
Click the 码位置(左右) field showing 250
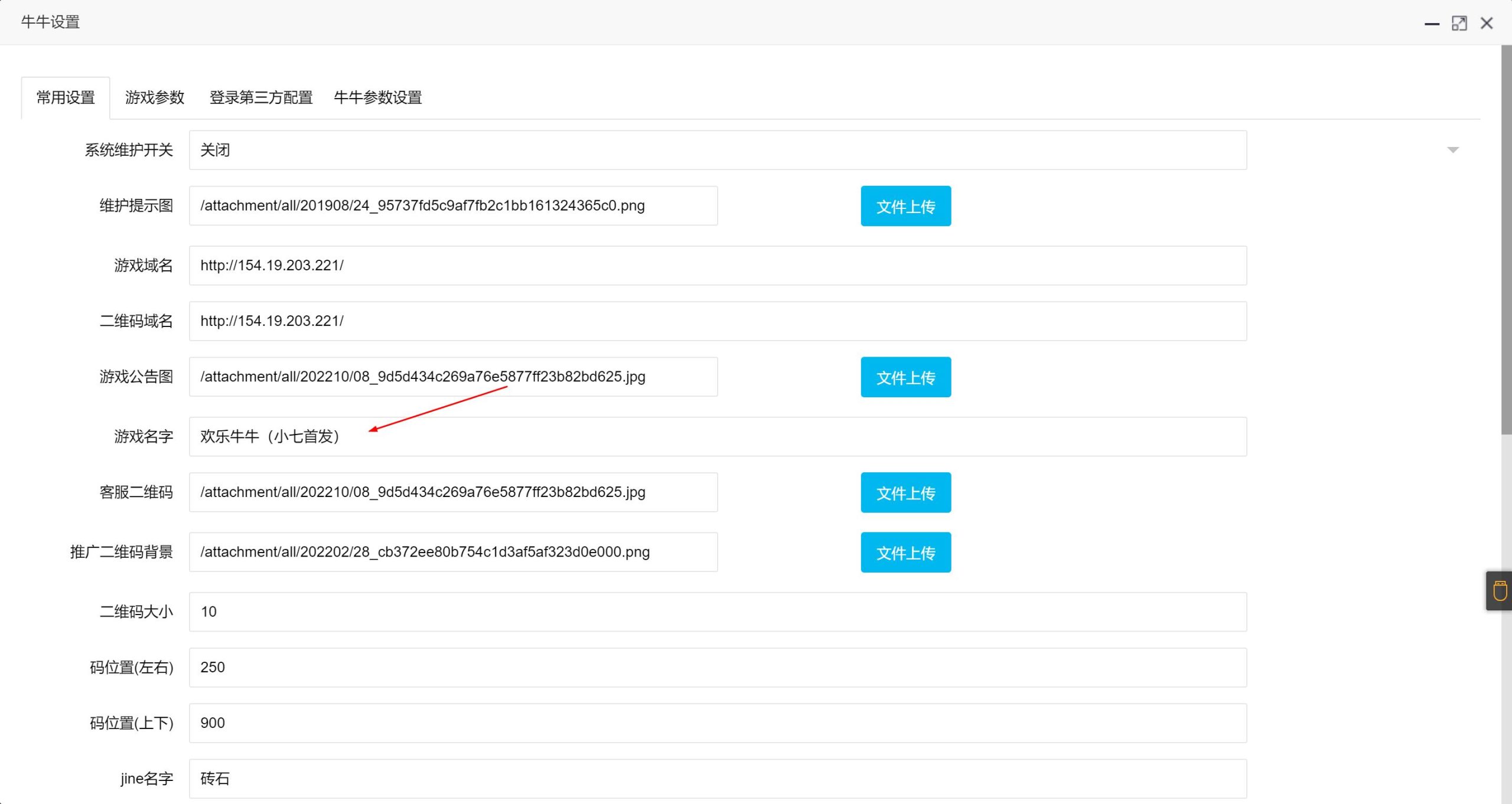point(717,668)
